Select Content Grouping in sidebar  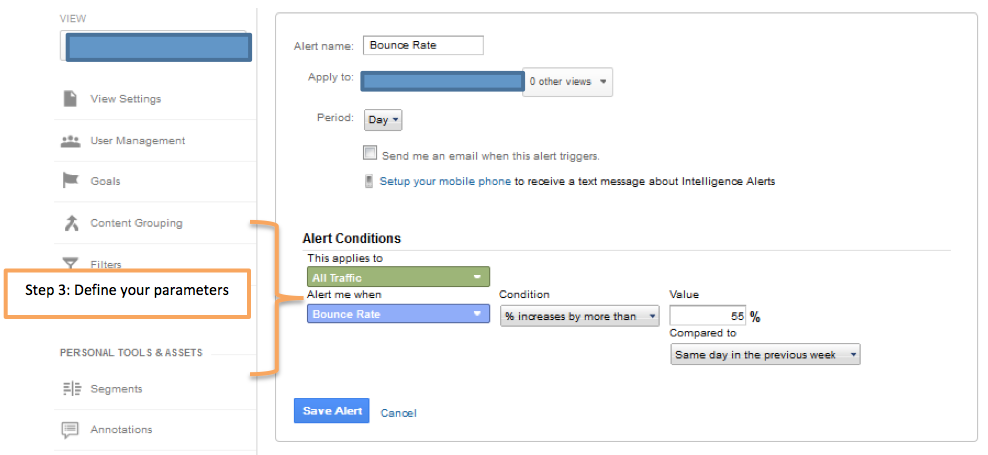tap(136, 223)
